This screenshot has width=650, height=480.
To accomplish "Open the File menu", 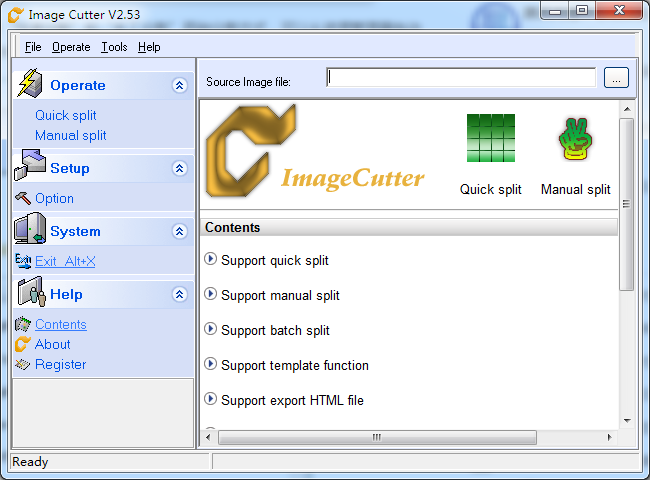I will point(33,47).
